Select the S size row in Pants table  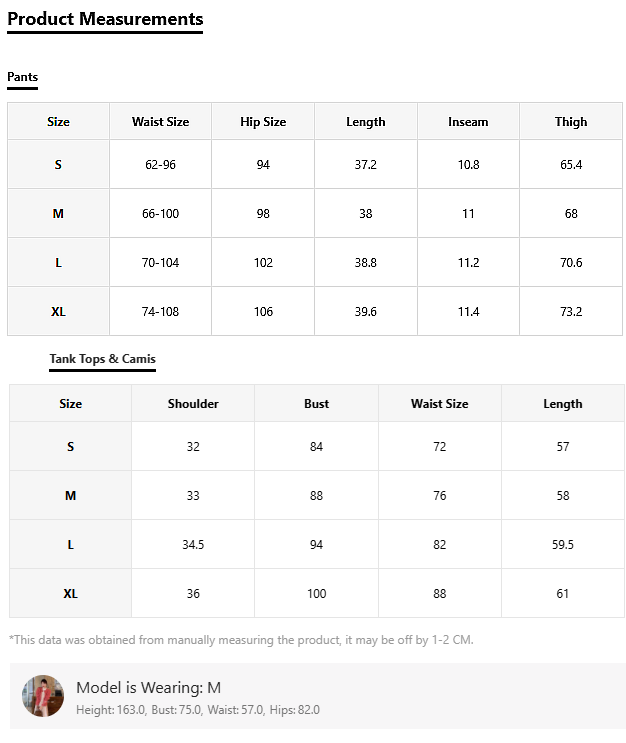tap(58, 165)
